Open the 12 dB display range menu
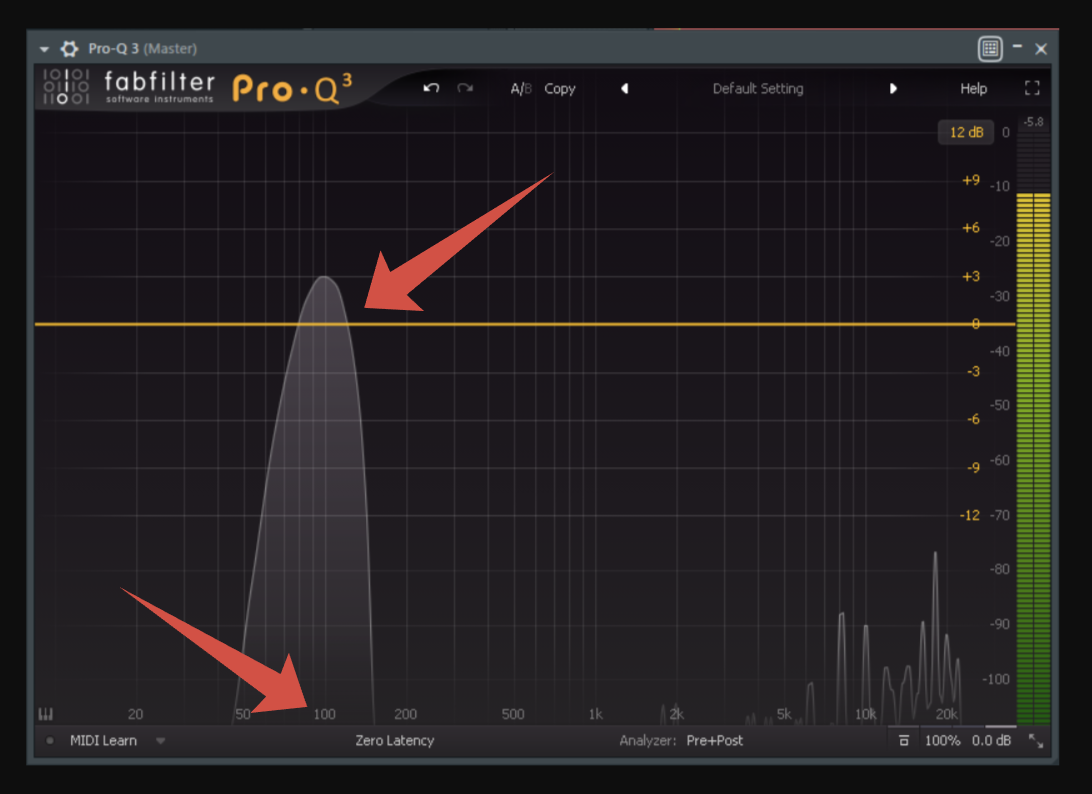Viewport: 1092px width, 794px height. click(x=966, y=132)
